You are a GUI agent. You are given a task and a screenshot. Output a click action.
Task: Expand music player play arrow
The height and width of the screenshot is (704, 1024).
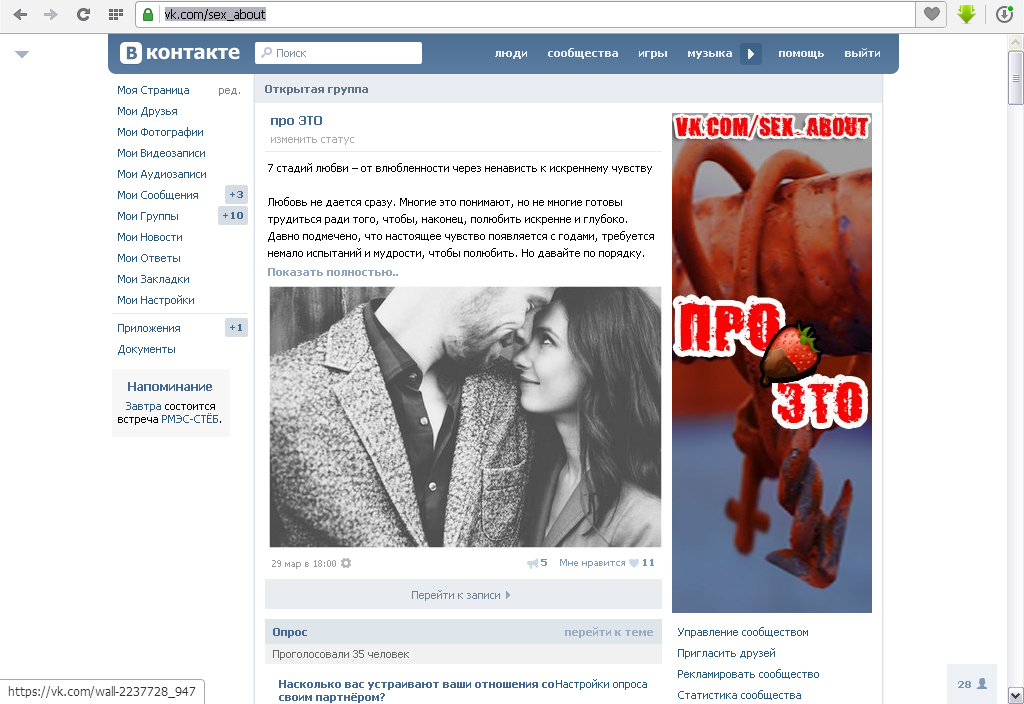tap(750, 54)
